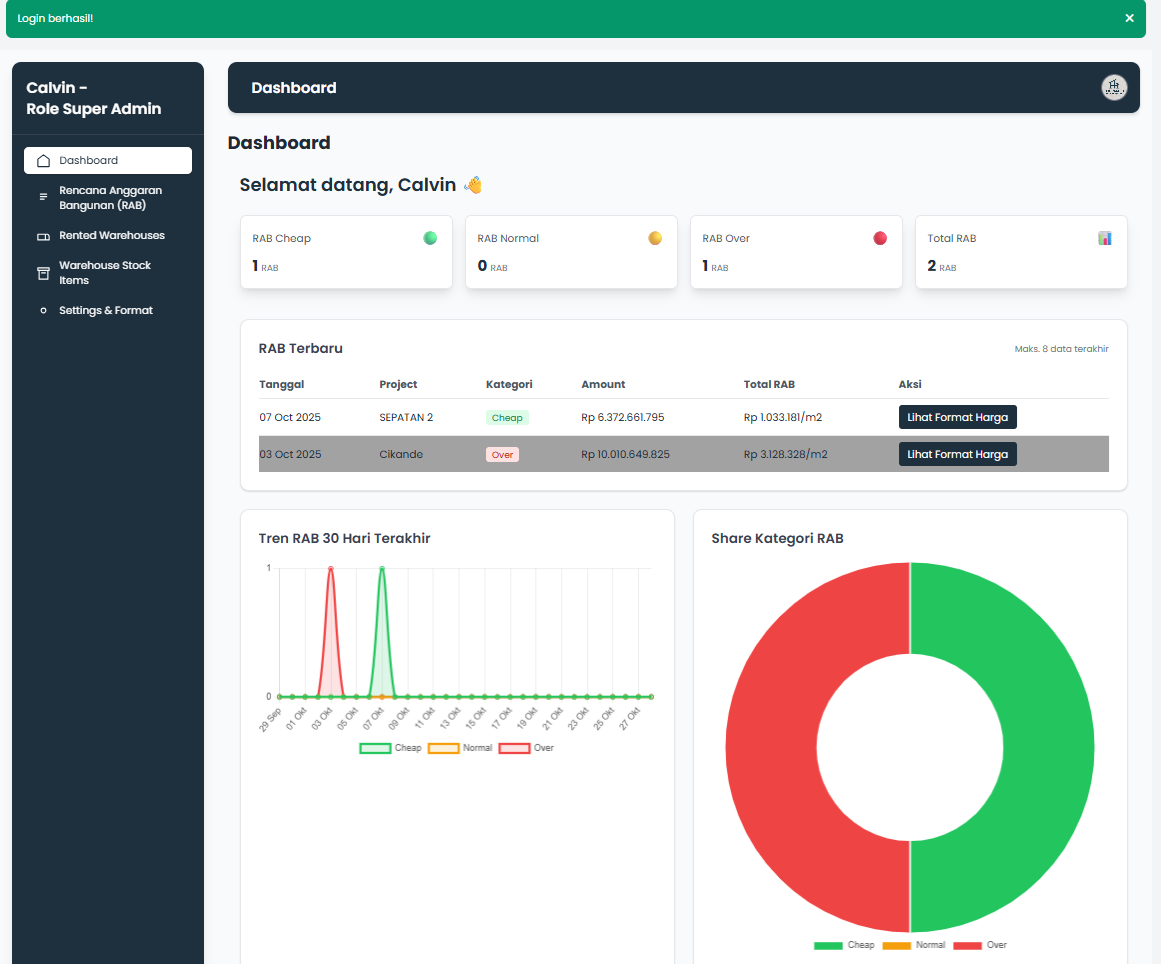Click the home icon beside Dashboard
The width and height of the screenshot is (1161, 964).
click(x=43, y=160)
